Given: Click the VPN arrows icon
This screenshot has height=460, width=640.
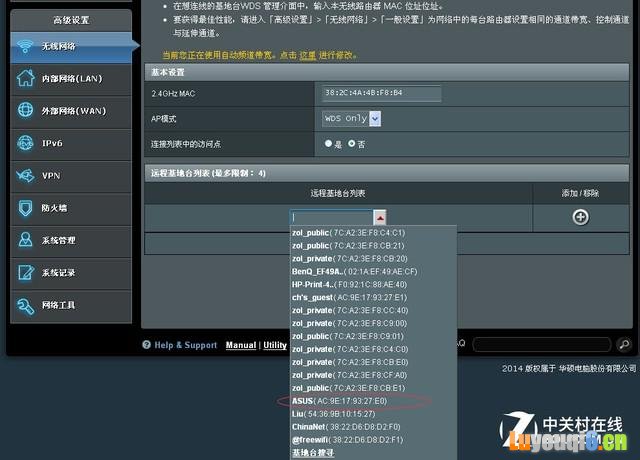Looking at the screenshot, I should click(x=25, y=176).
